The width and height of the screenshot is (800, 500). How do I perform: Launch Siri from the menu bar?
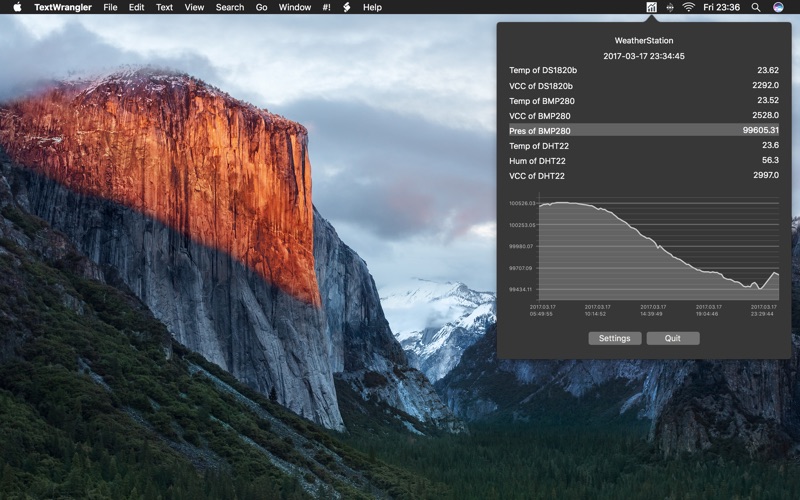pos(778,7)
